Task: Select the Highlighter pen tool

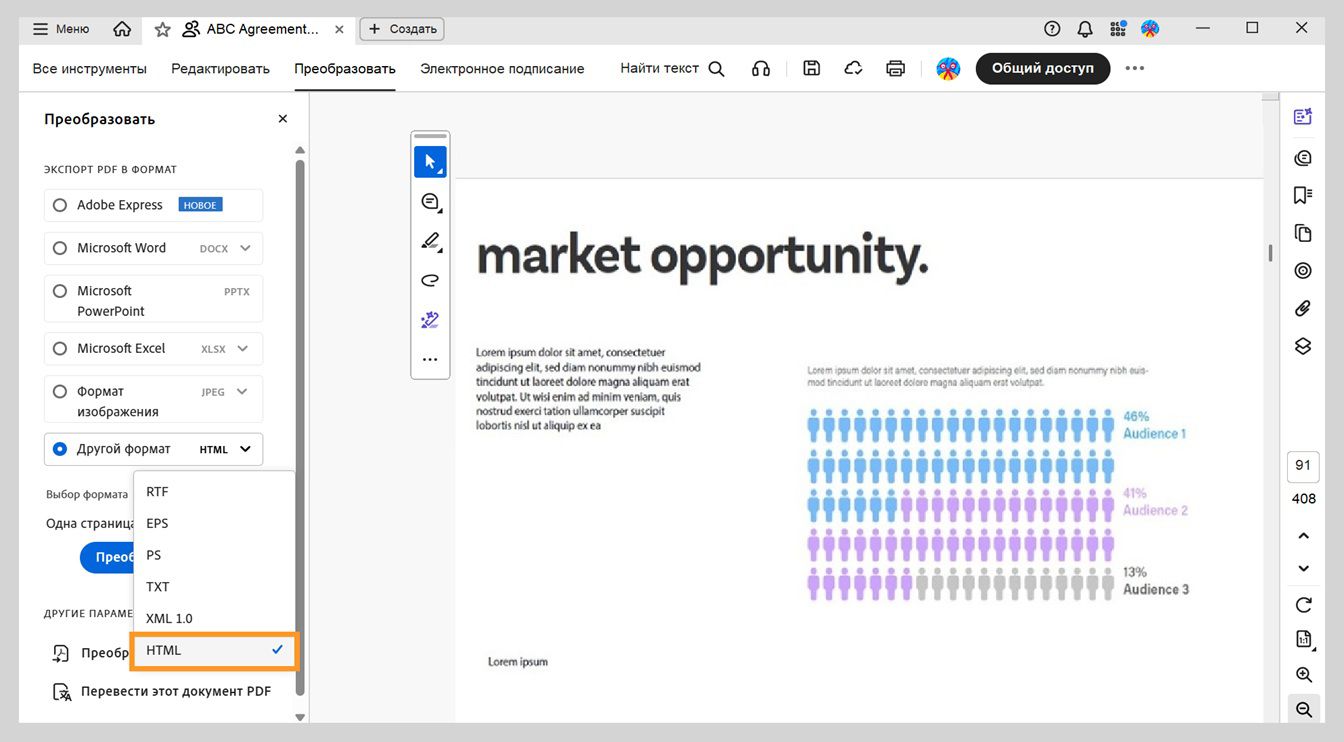Action: [430, 241]
